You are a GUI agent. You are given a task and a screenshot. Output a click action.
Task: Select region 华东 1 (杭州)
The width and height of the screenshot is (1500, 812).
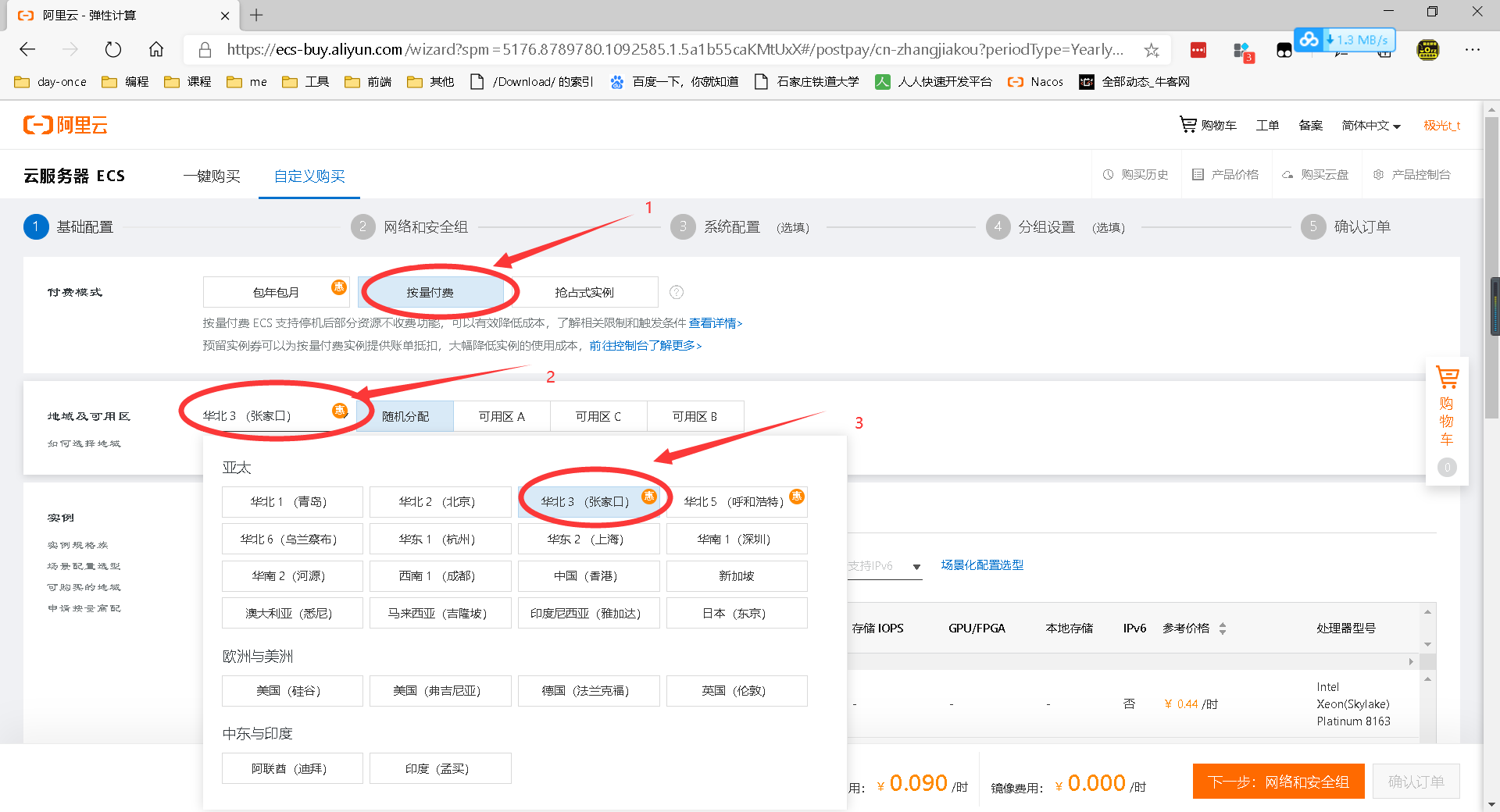(441, 539)
